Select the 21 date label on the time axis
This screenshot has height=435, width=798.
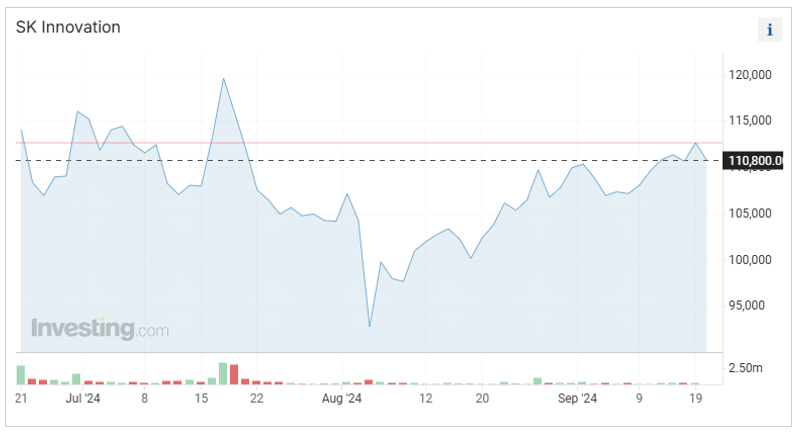(21, 398)
